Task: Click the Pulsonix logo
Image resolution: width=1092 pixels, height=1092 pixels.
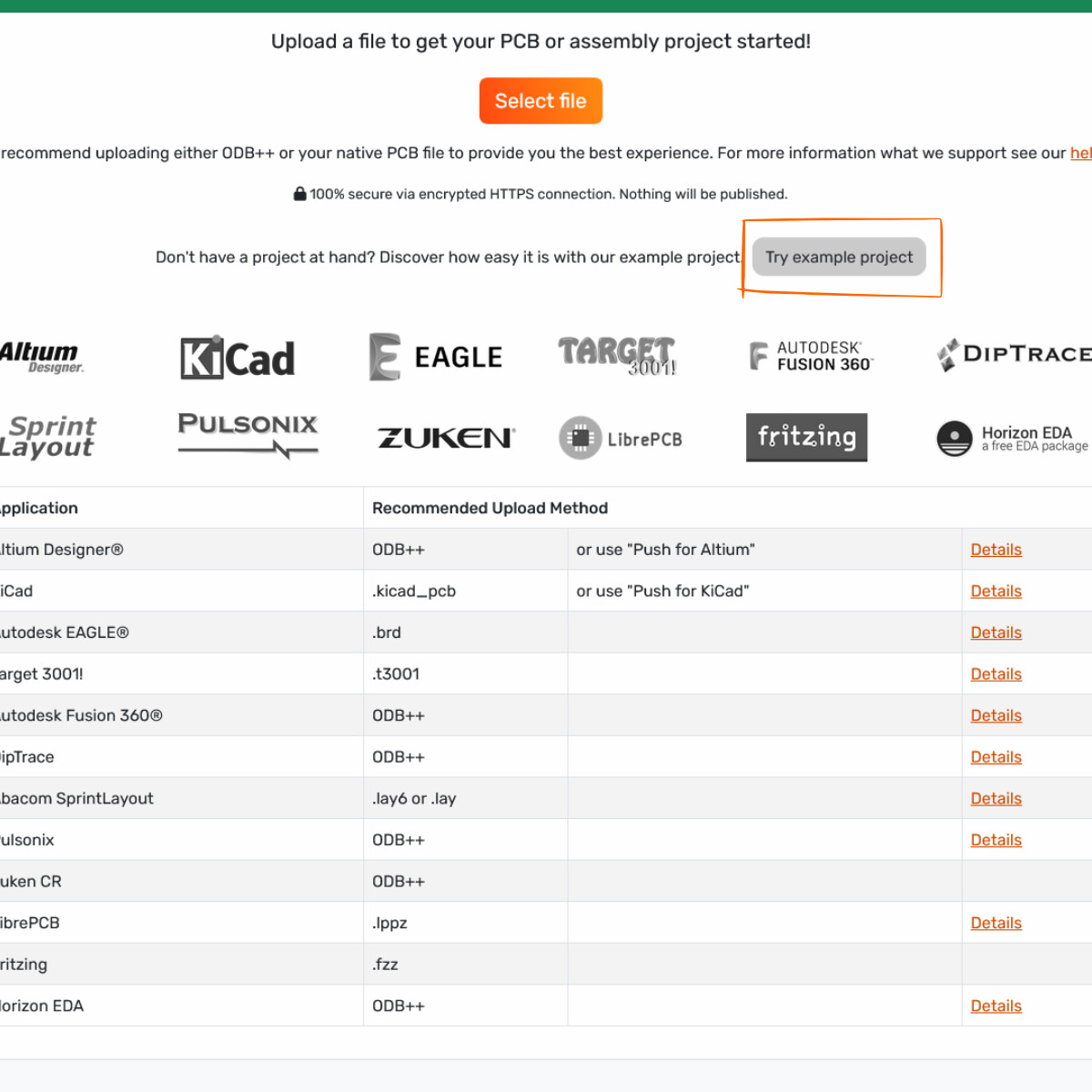Action: click(x=248, y=434)
